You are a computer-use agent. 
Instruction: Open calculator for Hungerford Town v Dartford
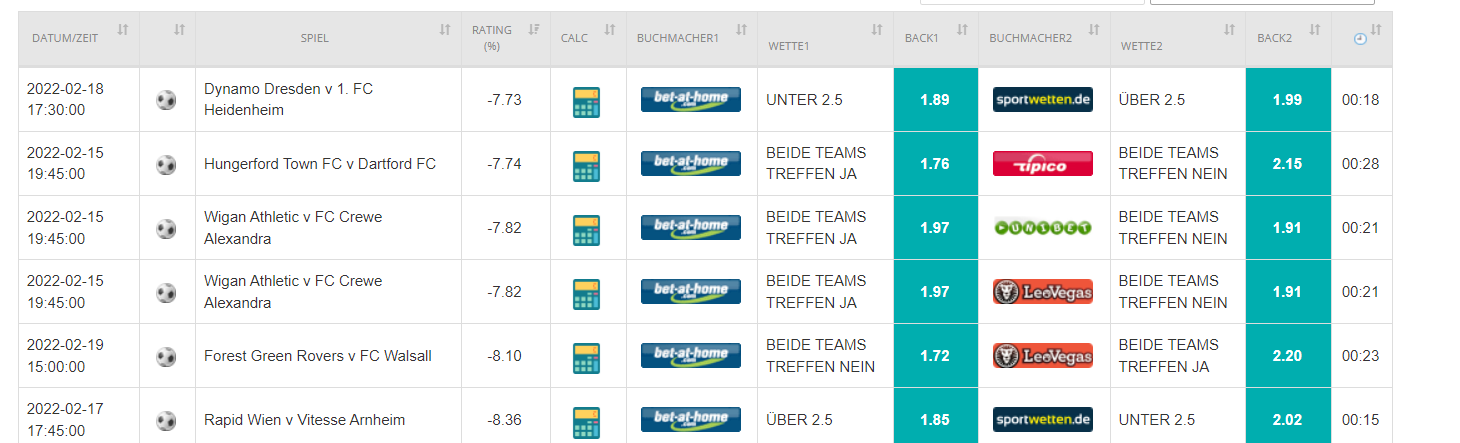[x=586, y=166]
